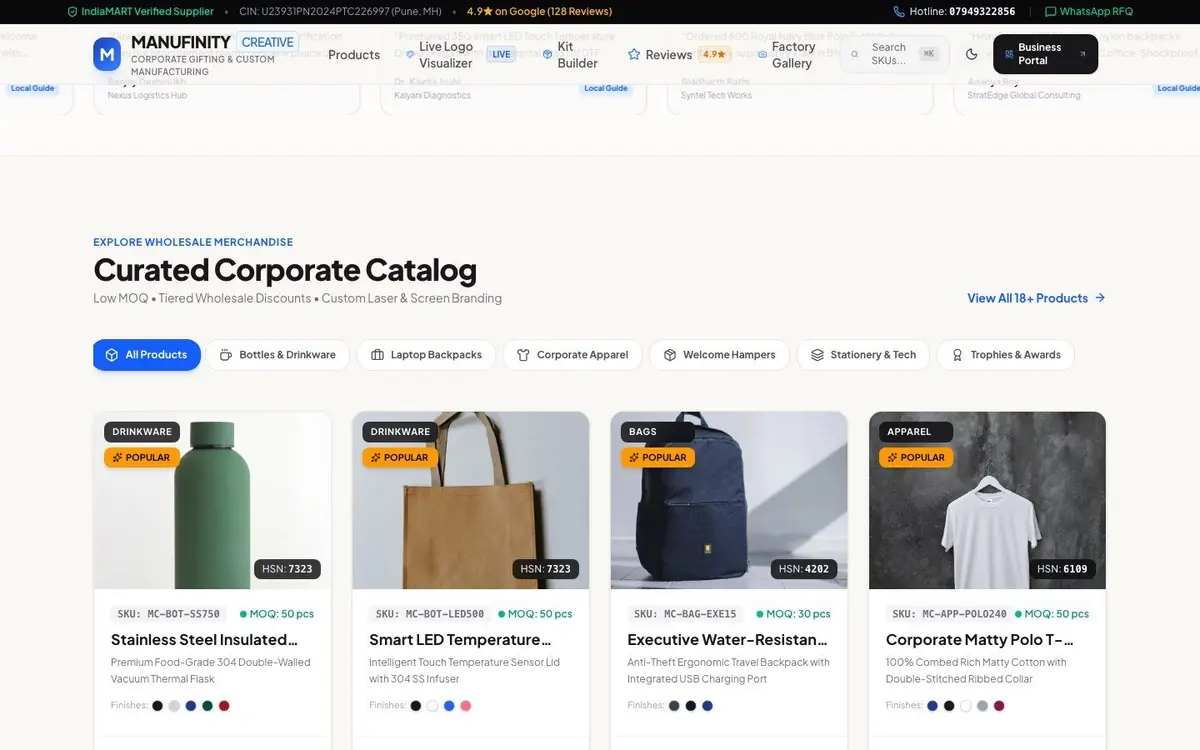The image size is (1200, 750).
Task: Click the IndiaMART verified shield icon
Action: pyautogui.click(x=72, y=12)
